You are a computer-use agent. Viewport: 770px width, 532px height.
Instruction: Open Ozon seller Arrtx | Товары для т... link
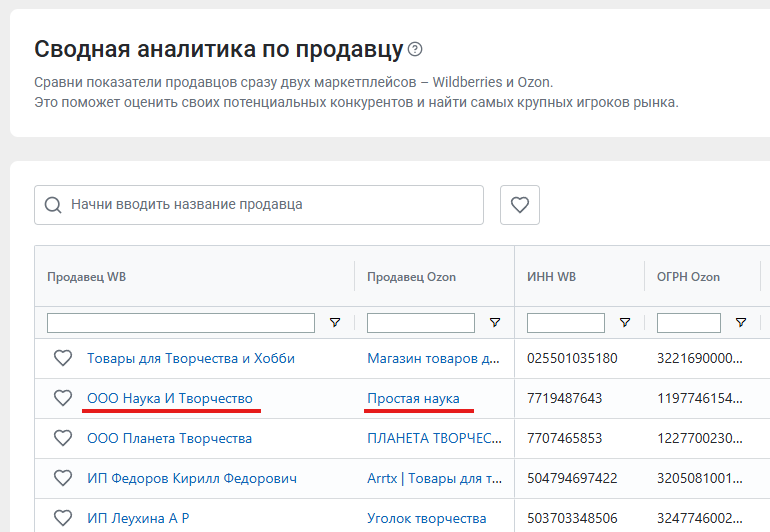coord(435,478)
